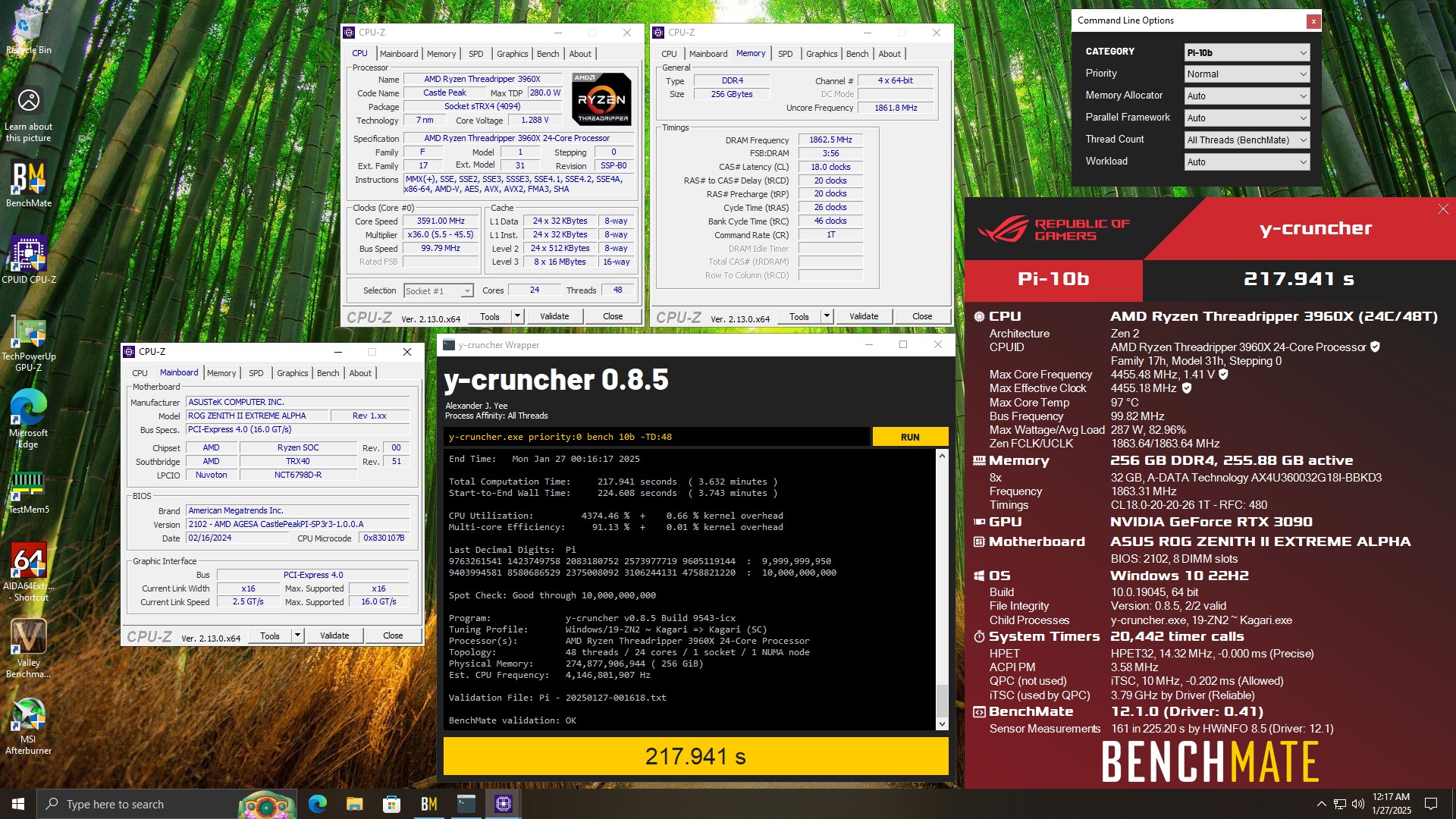The height and width of the screenshot is (819, 1456).
Task: Click the Close button in CPU-Z Memory window
Action: click(x=922, y=316)
